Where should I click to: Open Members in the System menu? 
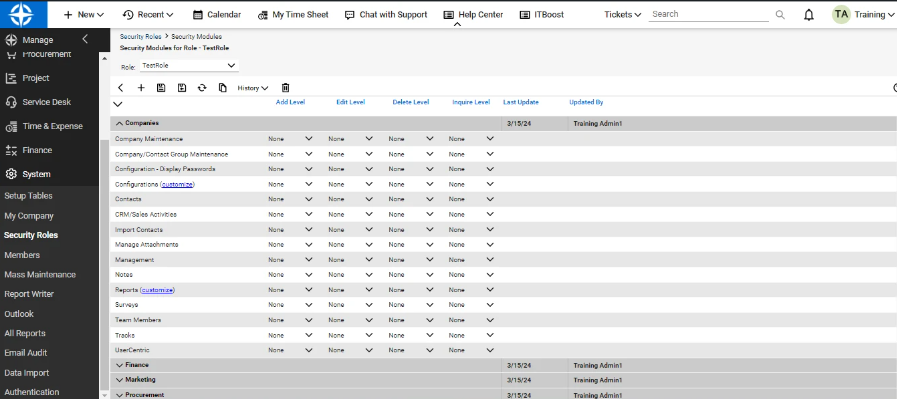coord(22,255)
